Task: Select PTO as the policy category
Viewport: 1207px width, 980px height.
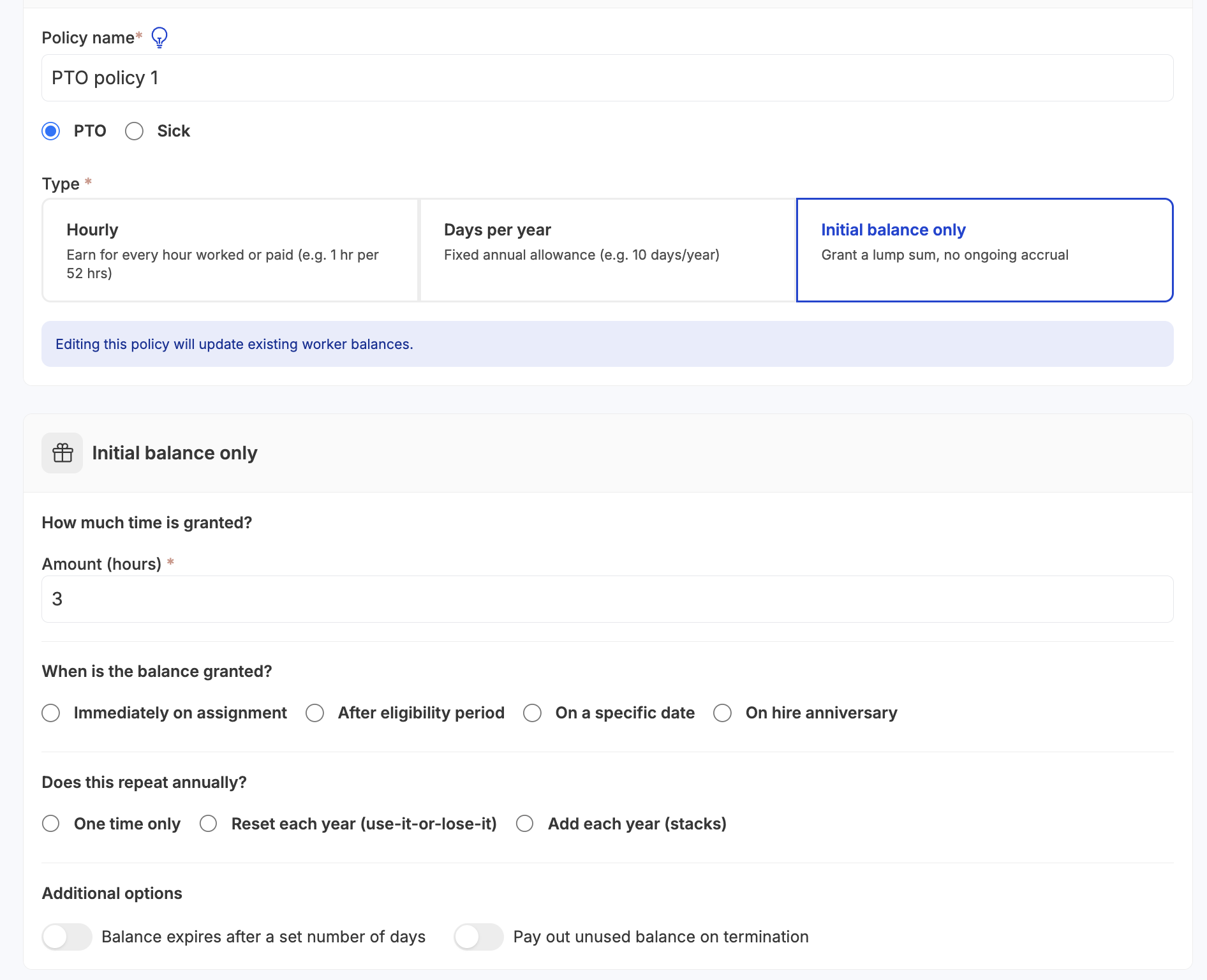Action: tap(50, 131)
